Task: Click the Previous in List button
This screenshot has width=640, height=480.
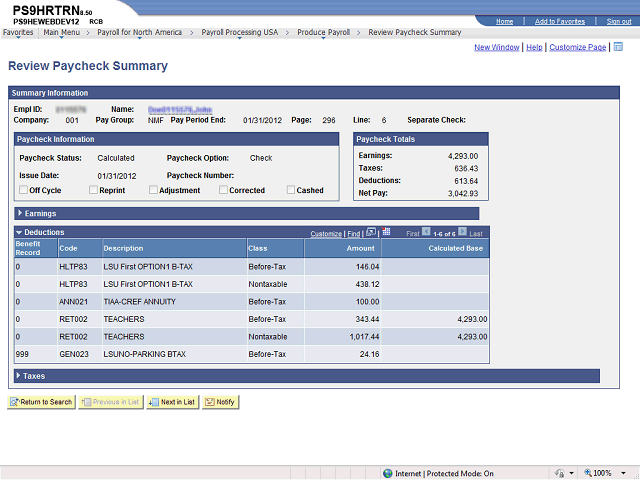Action: [111, 402]
